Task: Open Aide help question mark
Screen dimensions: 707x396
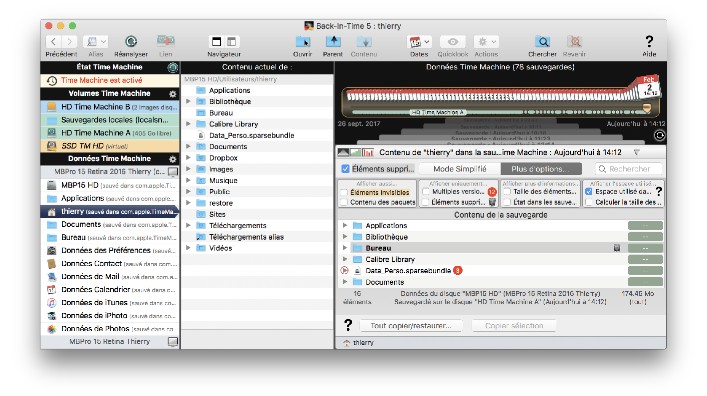Action: [649, 41]
